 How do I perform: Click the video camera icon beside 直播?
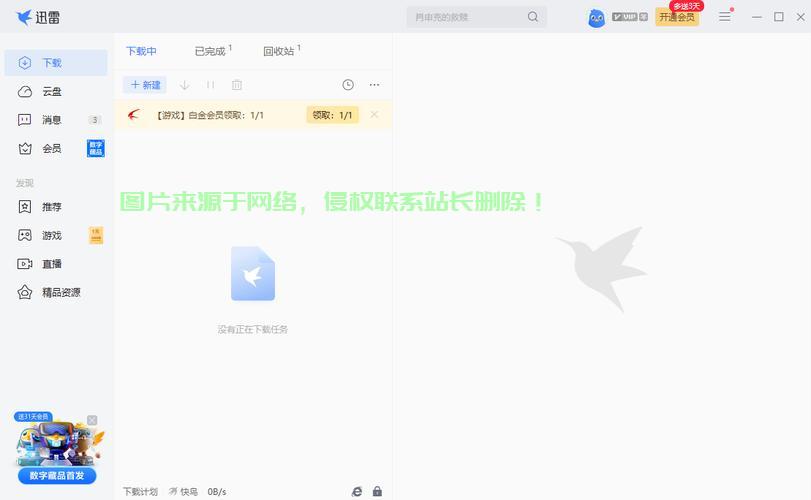point(25,264)
